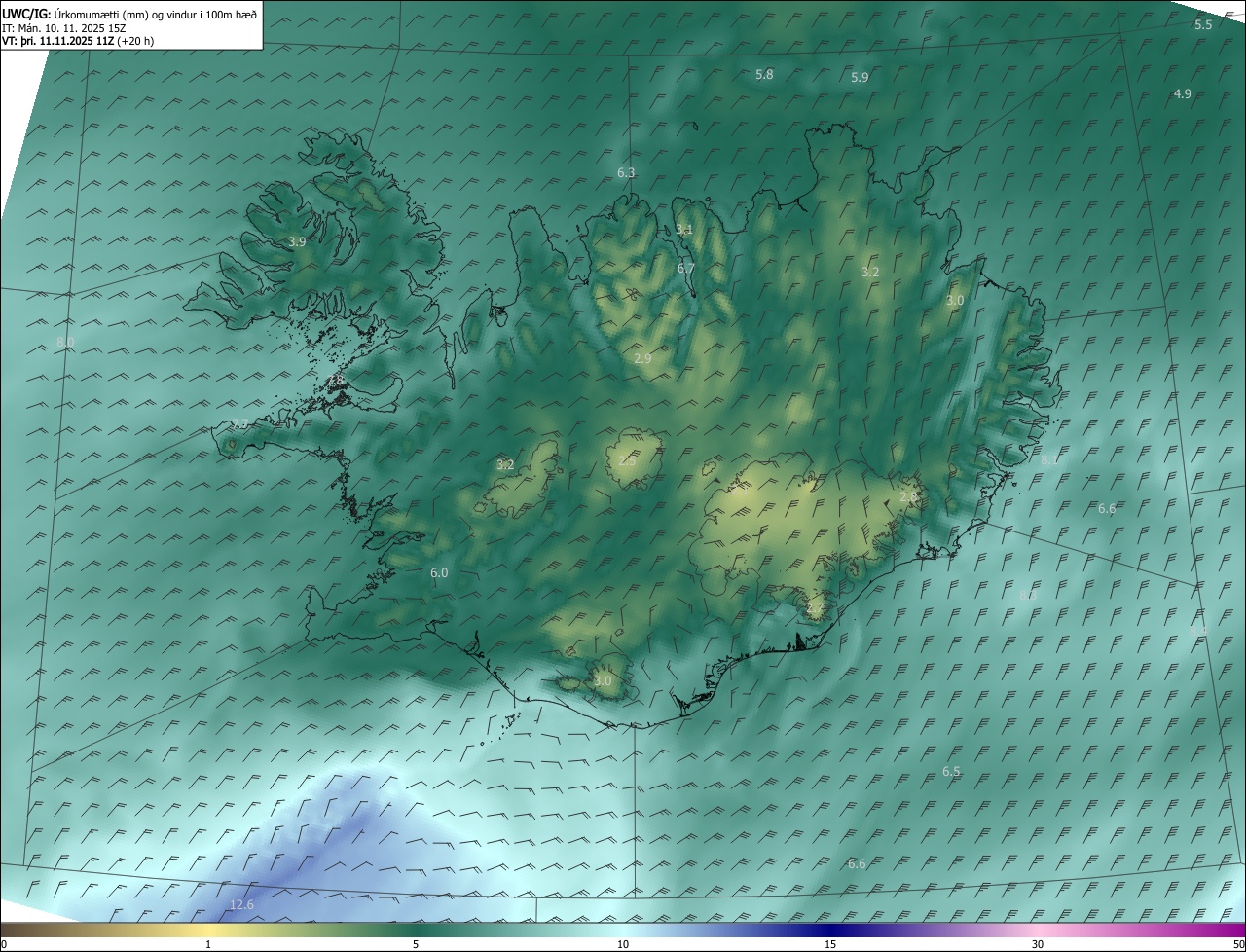Select the 2.9 value label
This screenshot has height=952, width=1246.
[x=642, y=358]
